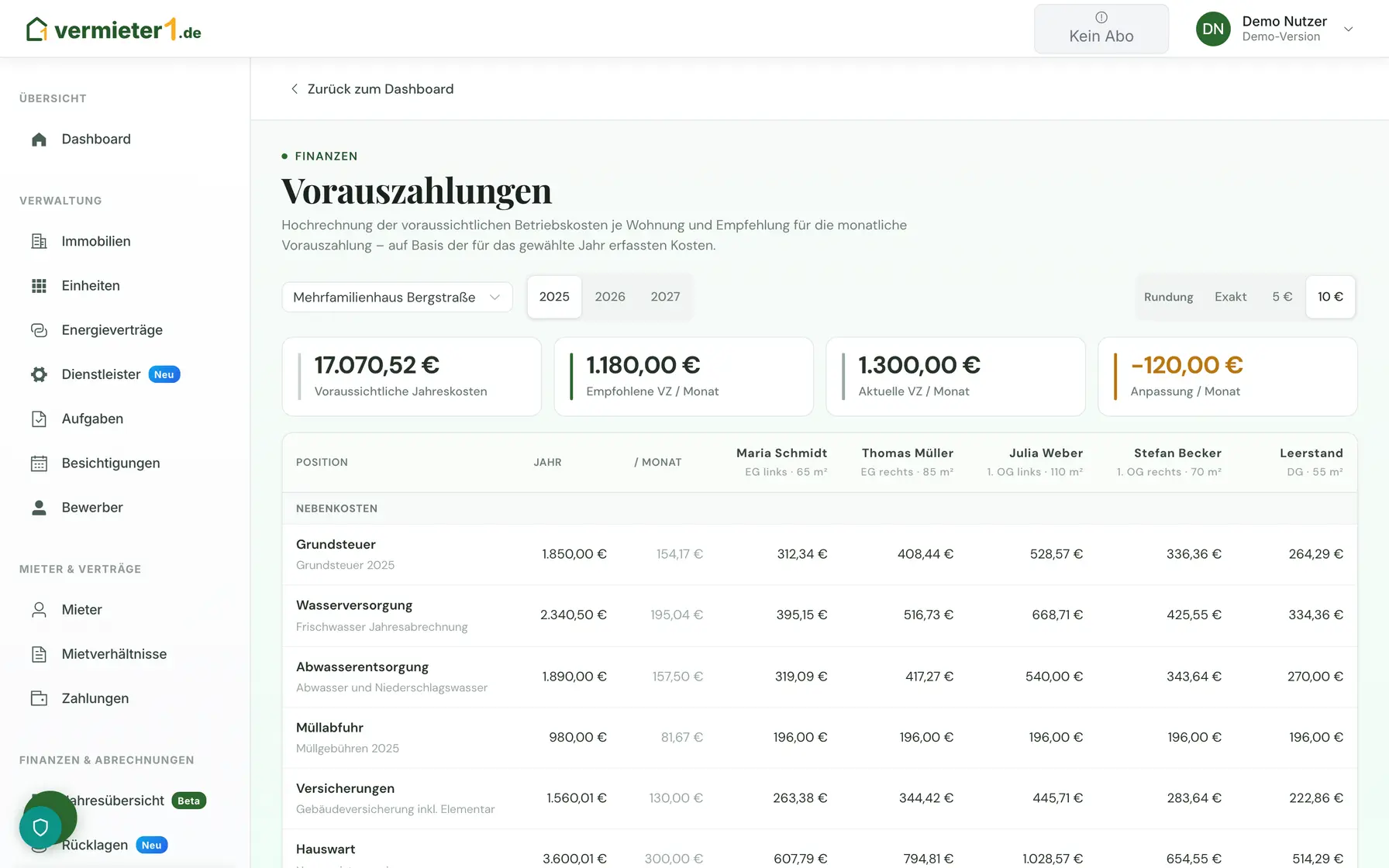Click the Anpassung / Monat card
This screenshot has width=1389, height=868.
tap(1228, 377)
